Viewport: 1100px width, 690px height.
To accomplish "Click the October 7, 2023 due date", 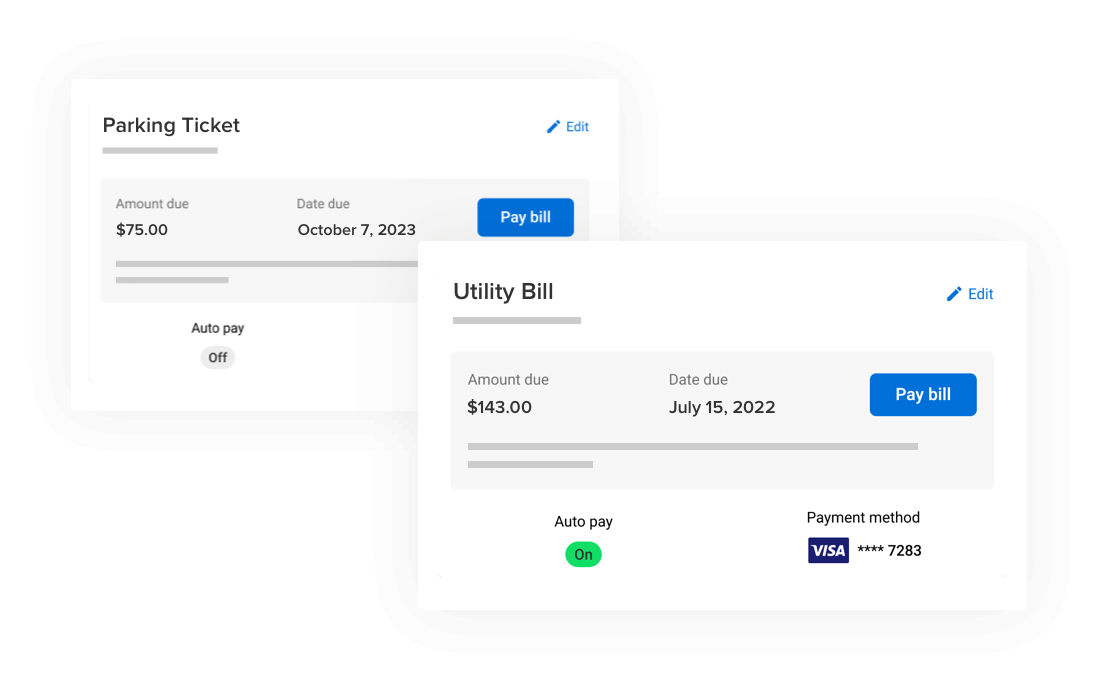I will pyautogui.click(x=356, y=230).
